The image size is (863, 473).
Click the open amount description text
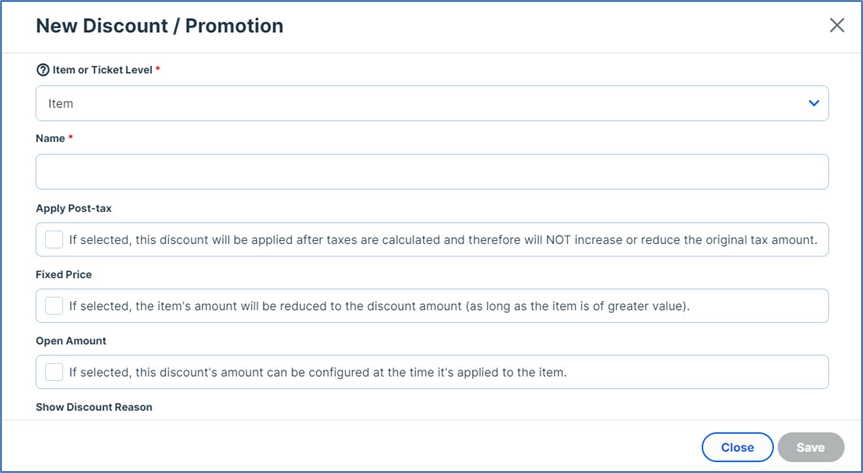[x=318, y=372]
